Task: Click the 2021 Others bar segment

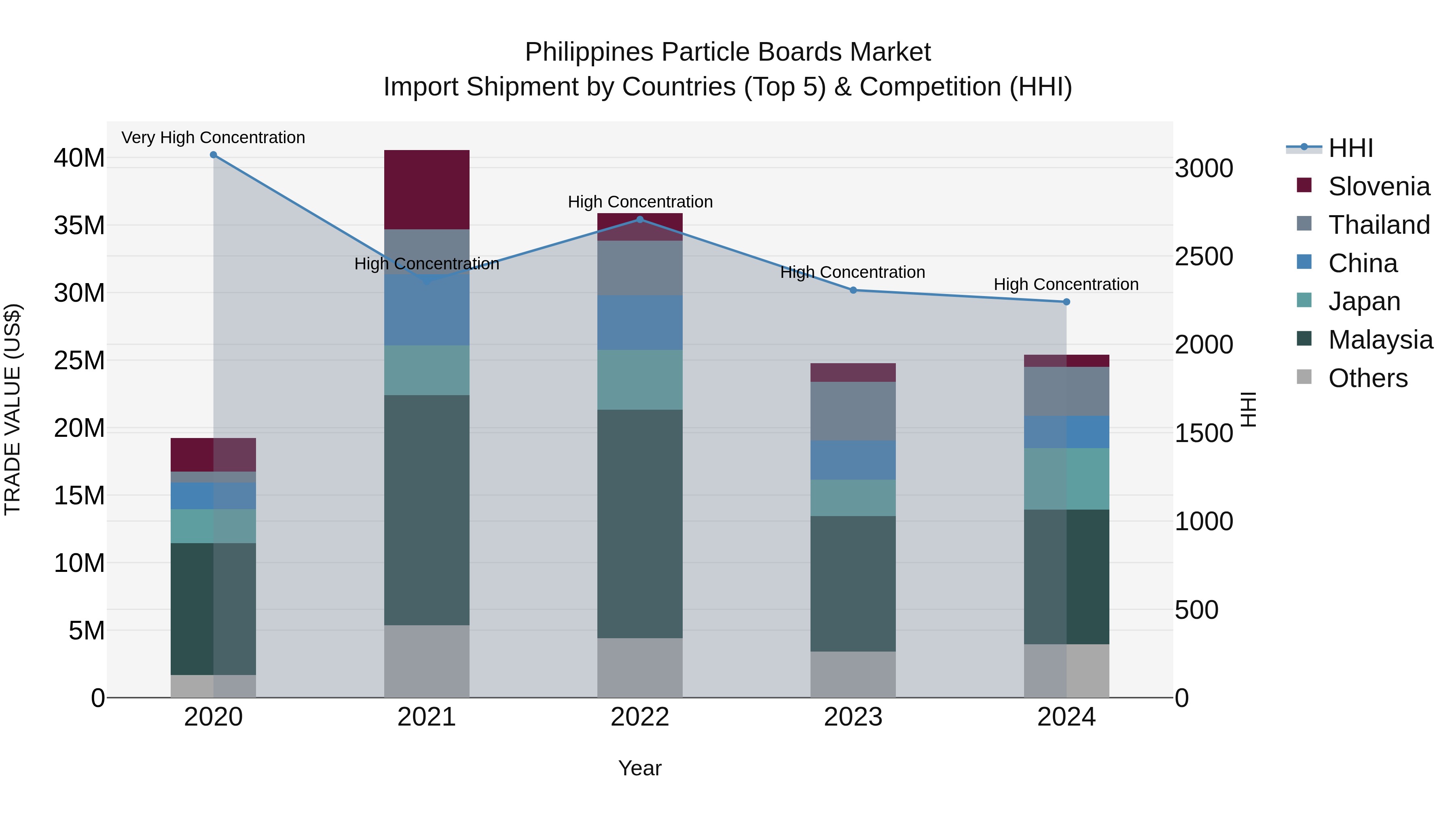Action: coord(427,661)
